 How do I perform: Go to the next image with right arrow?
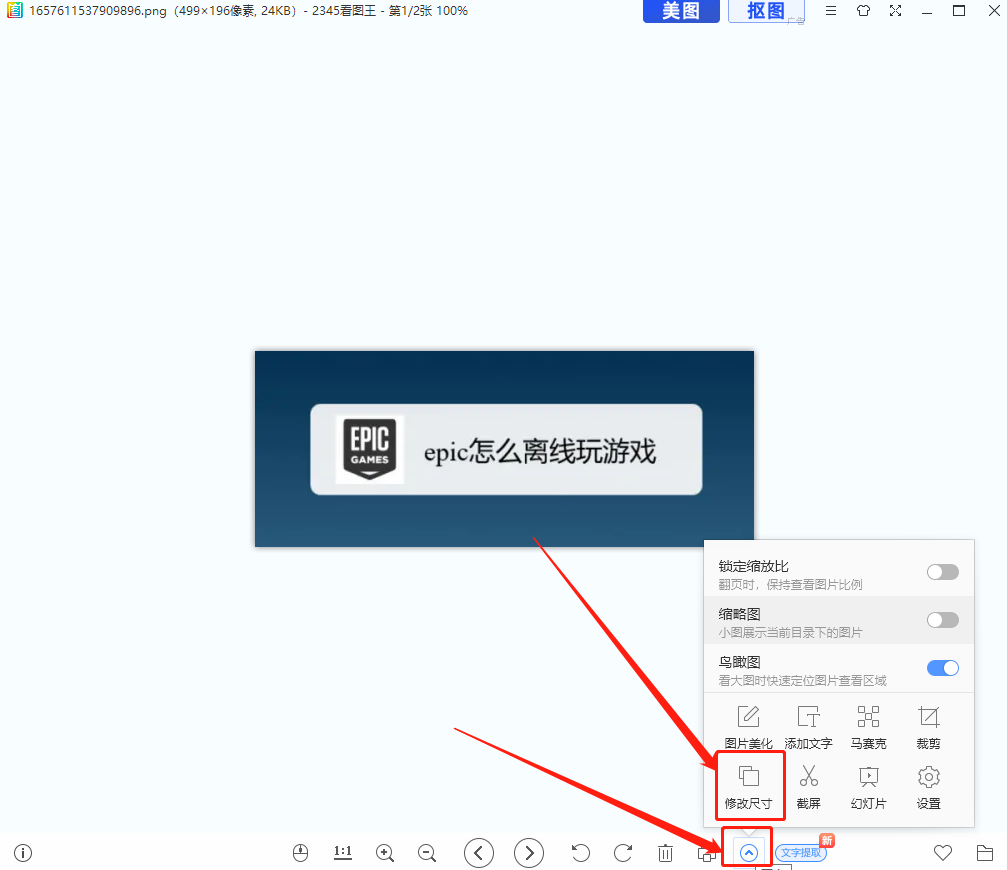pos(528,852)
